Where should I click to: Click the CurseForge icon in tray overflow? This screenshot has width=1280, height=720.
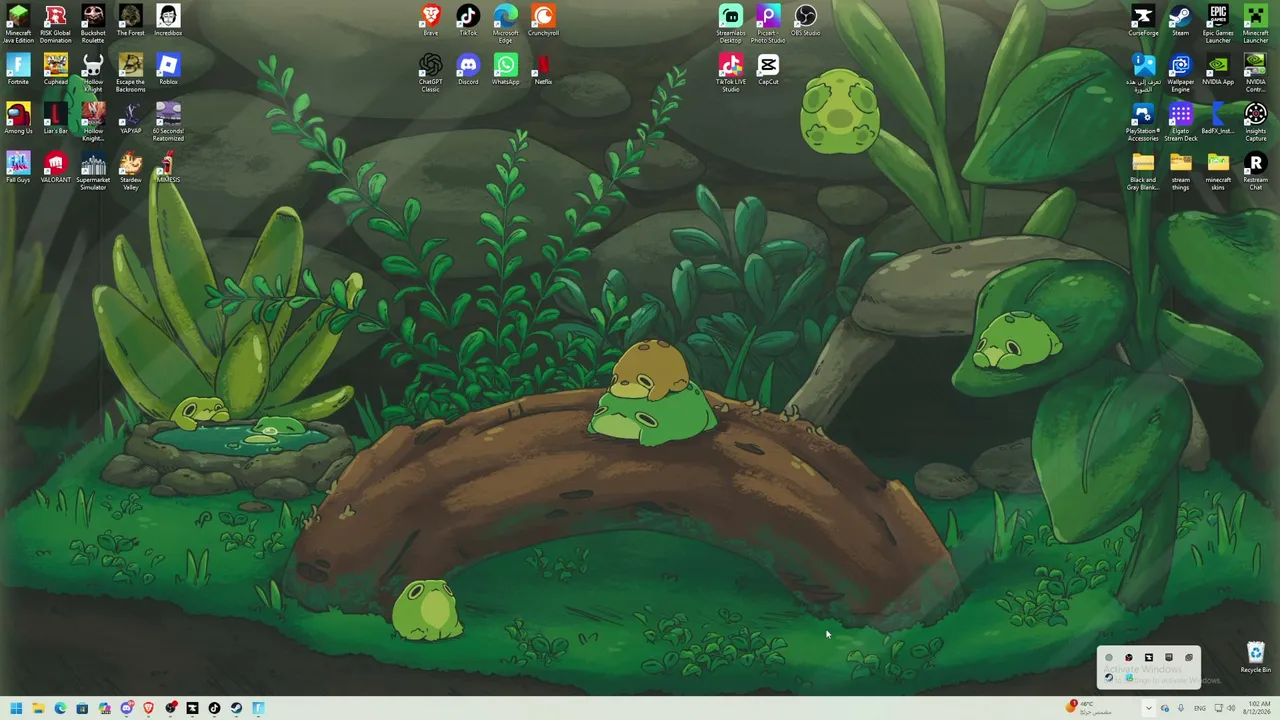click(1148, 657)
